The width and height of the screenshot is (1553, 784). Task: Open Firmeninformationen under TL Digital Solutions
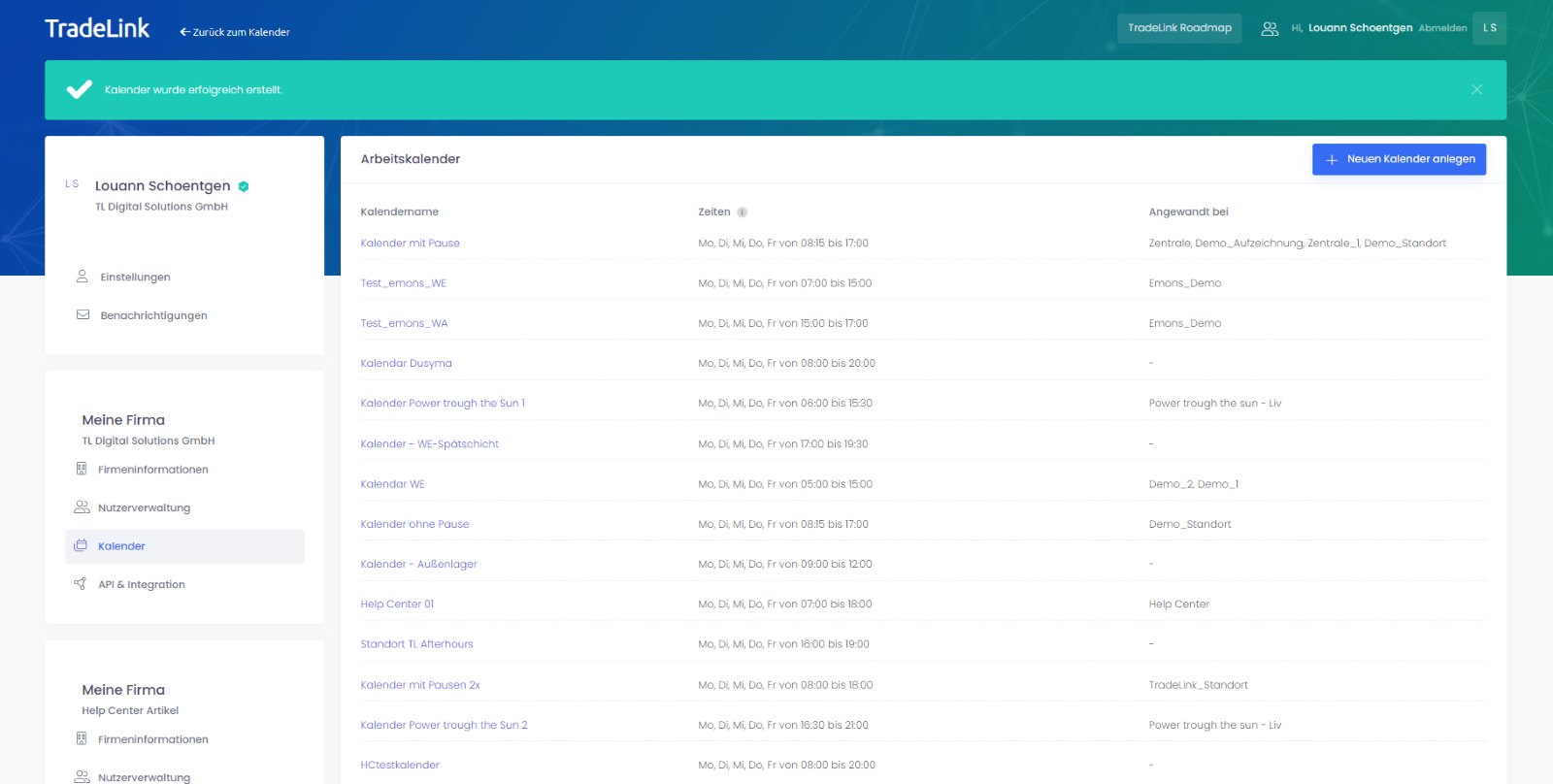tap(152, 470)
